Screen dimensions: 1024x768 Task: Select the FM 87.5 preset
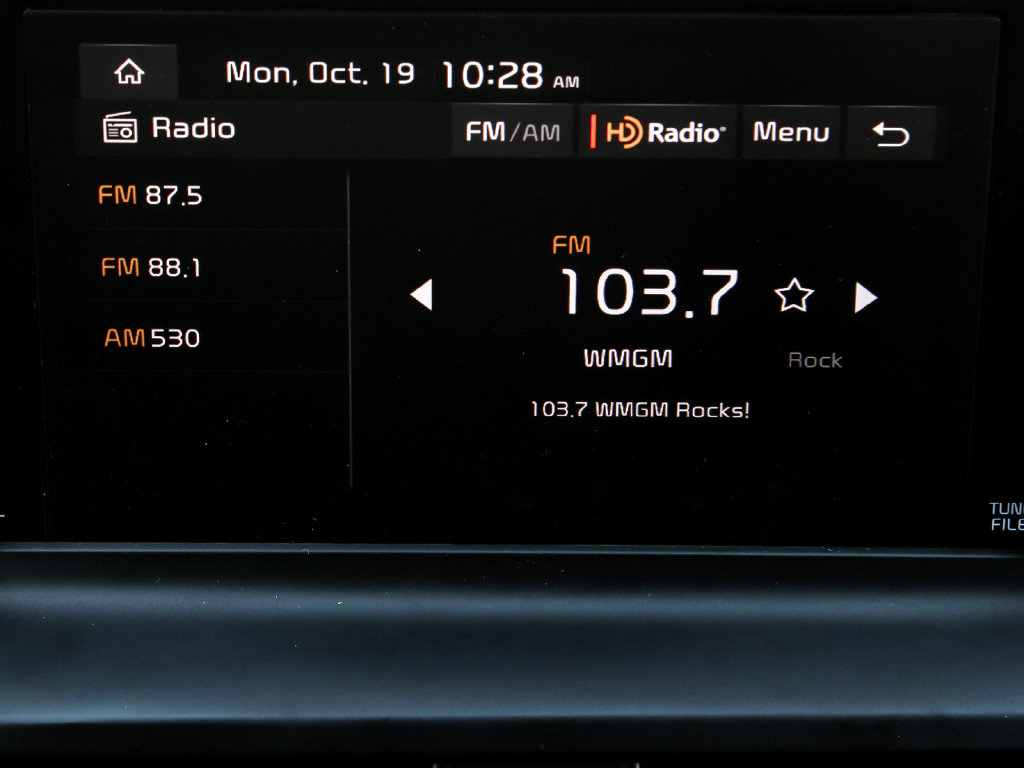pos(216,195)
